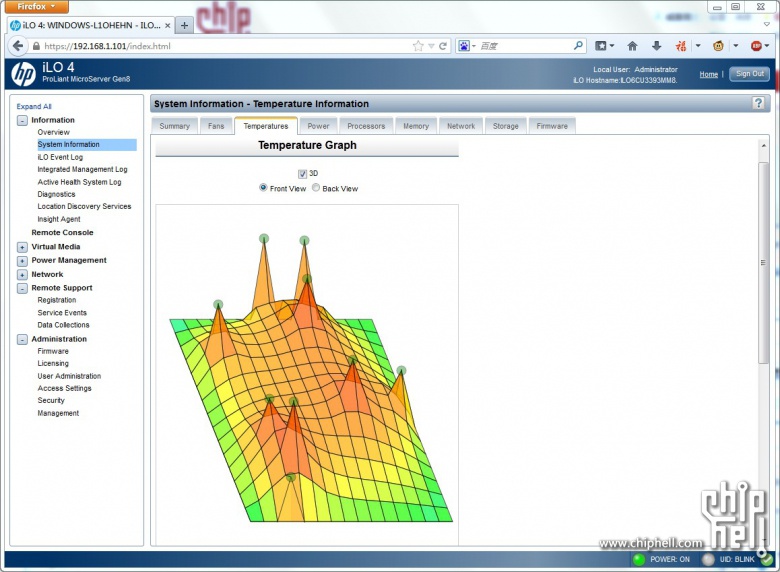Click the Firefox back arrow button
780x572 pixels.
point(18,46)
